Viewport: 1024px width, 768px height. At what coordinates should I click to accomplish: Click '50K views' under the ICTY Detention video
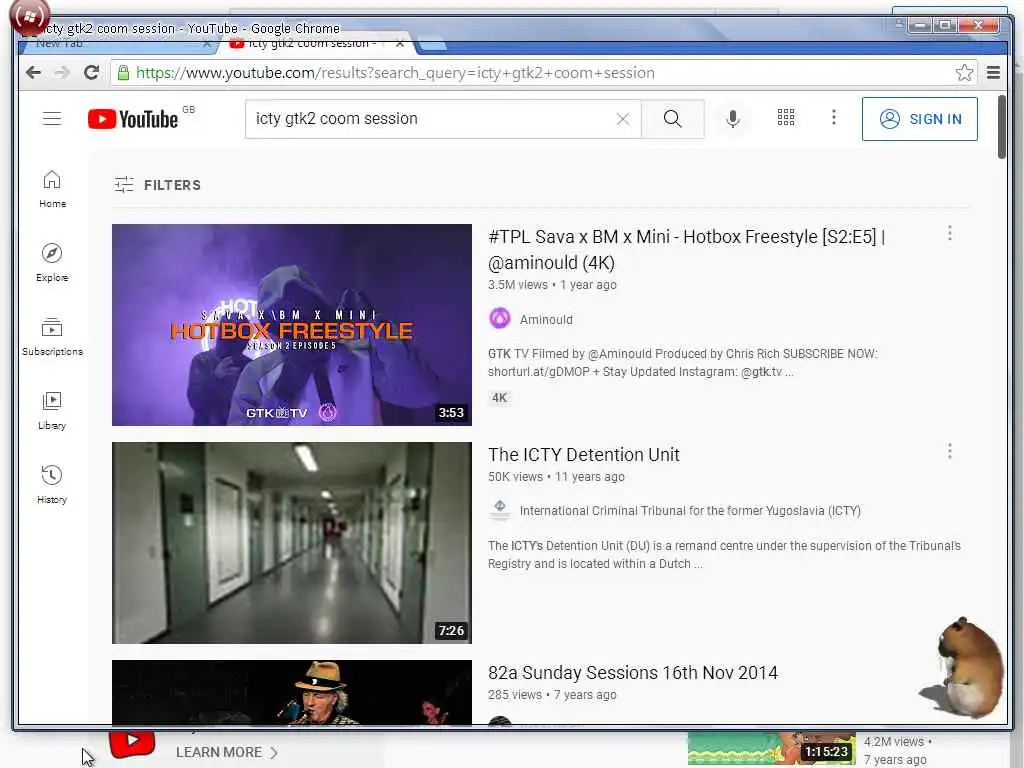tap(515, 477)
